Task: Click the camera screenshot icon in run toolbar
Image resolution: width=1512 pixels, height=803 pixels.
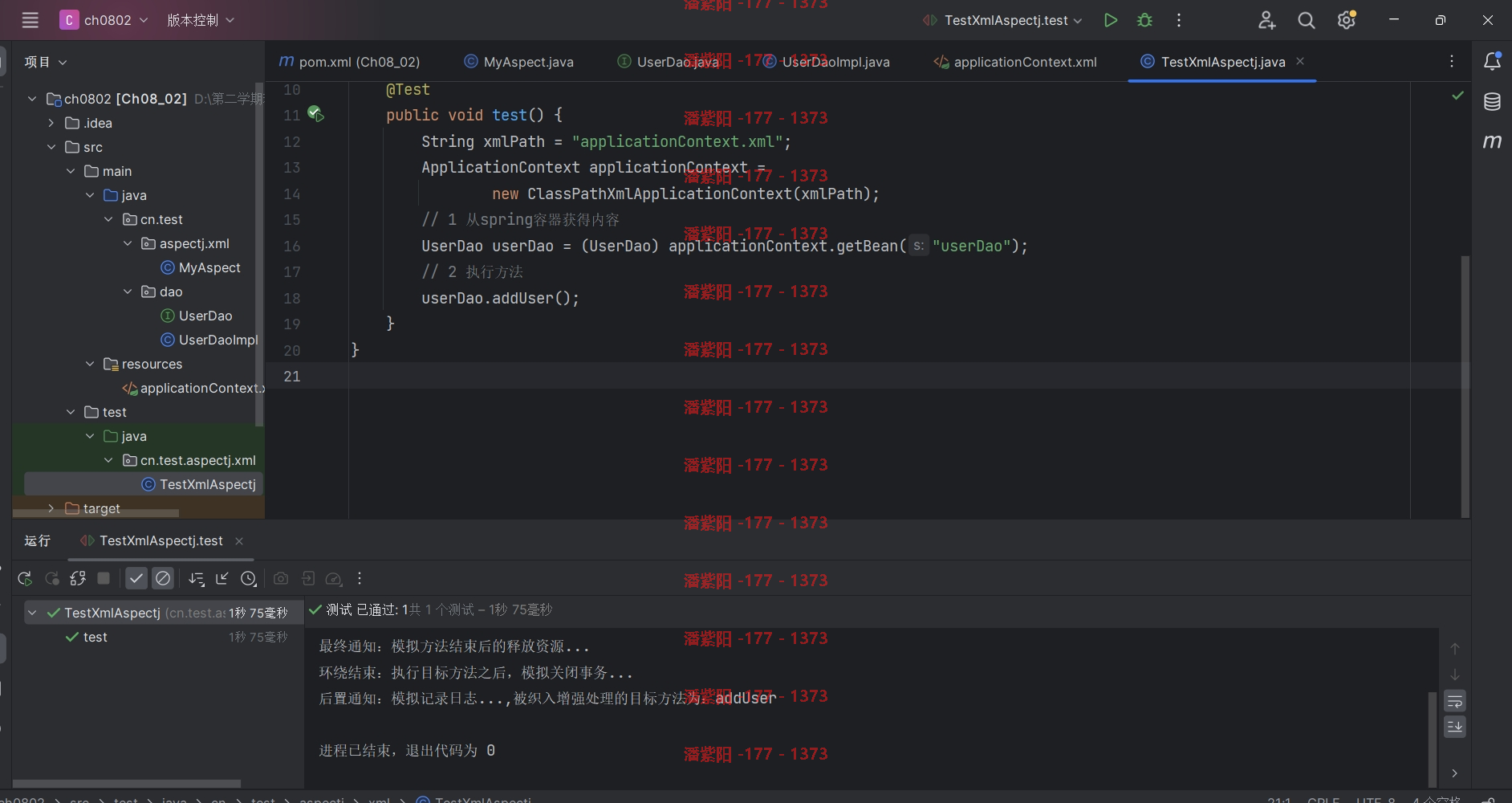Action: click(x=281, y=578)
